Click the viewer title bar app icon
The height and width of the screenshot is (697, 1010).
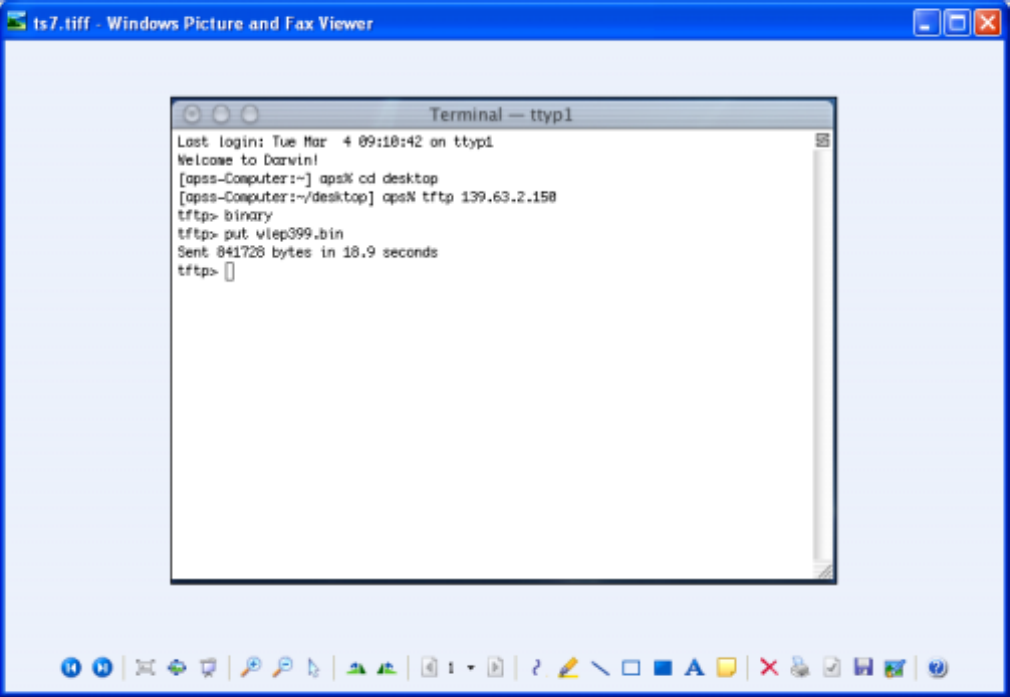pyautogui.click(x=16, y=22)
